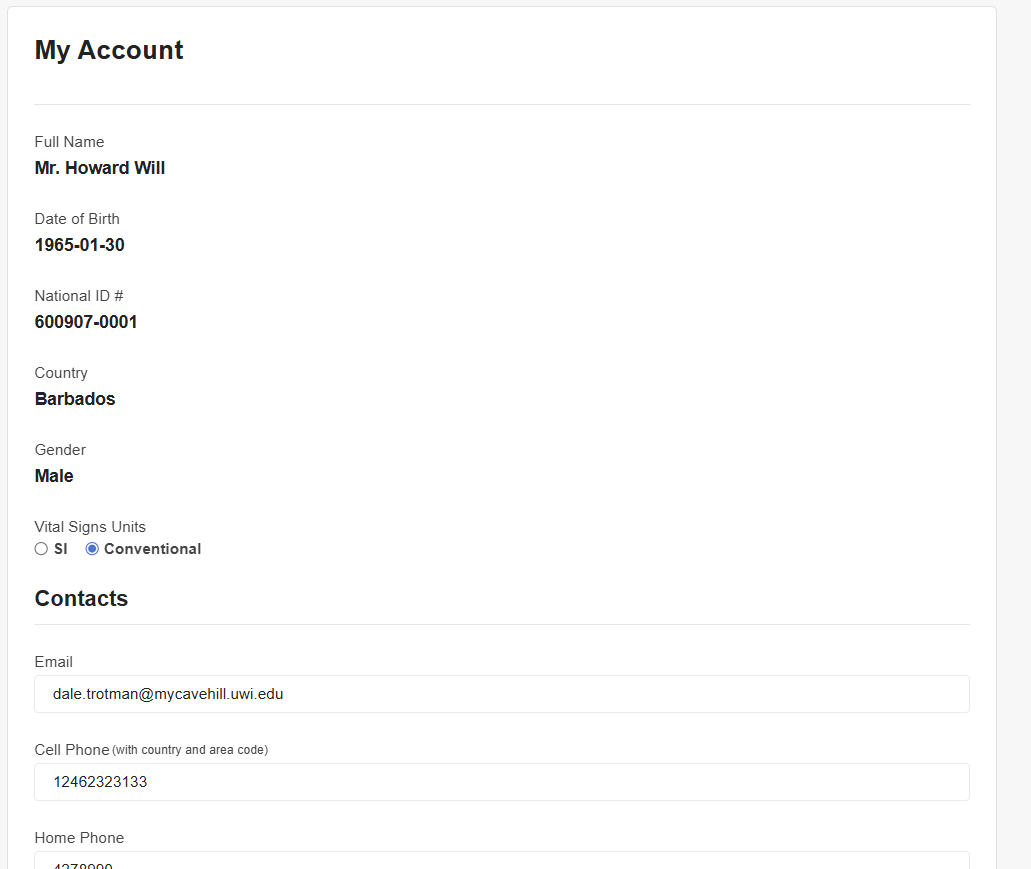Click the Contacts section heading
1031x869 pixels.
tap(81, 598)
